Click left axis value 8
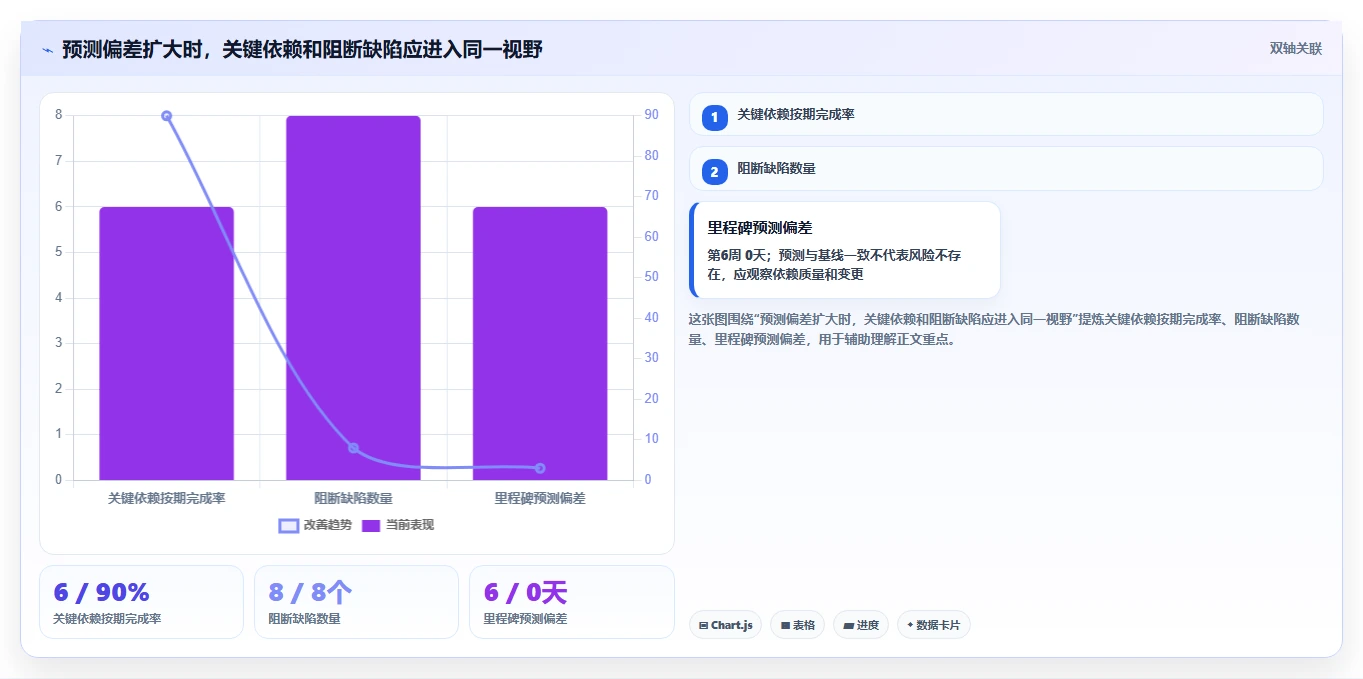Screen dimensions: 1363x679 coord(58,115)
